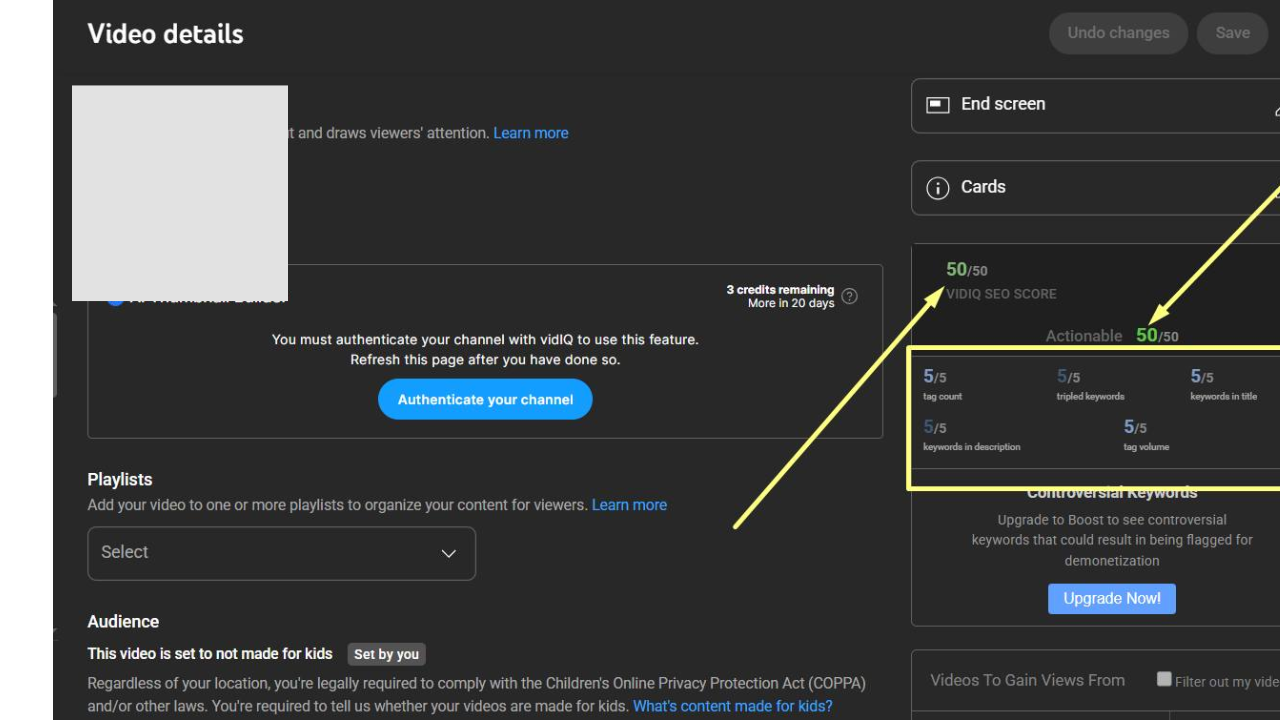Viewport: 1280px width, 720px height.
Task: Enable the Filter out my videos checkbox
Action: point(1164,679)
